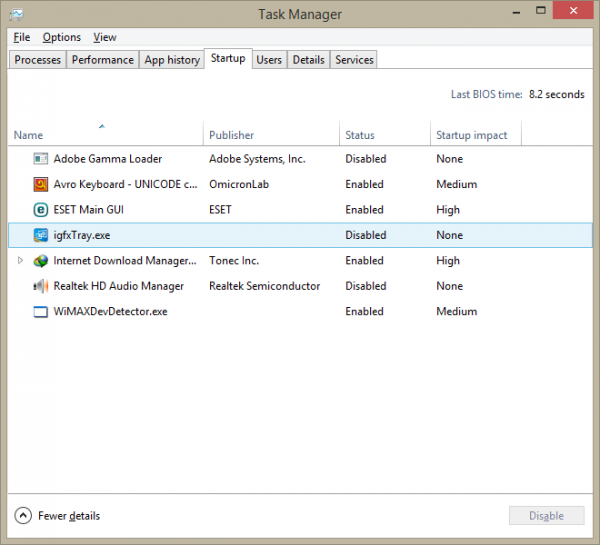Collapse view with Fewer details arrow icon

pyautogui.click(x=23, y=516)
